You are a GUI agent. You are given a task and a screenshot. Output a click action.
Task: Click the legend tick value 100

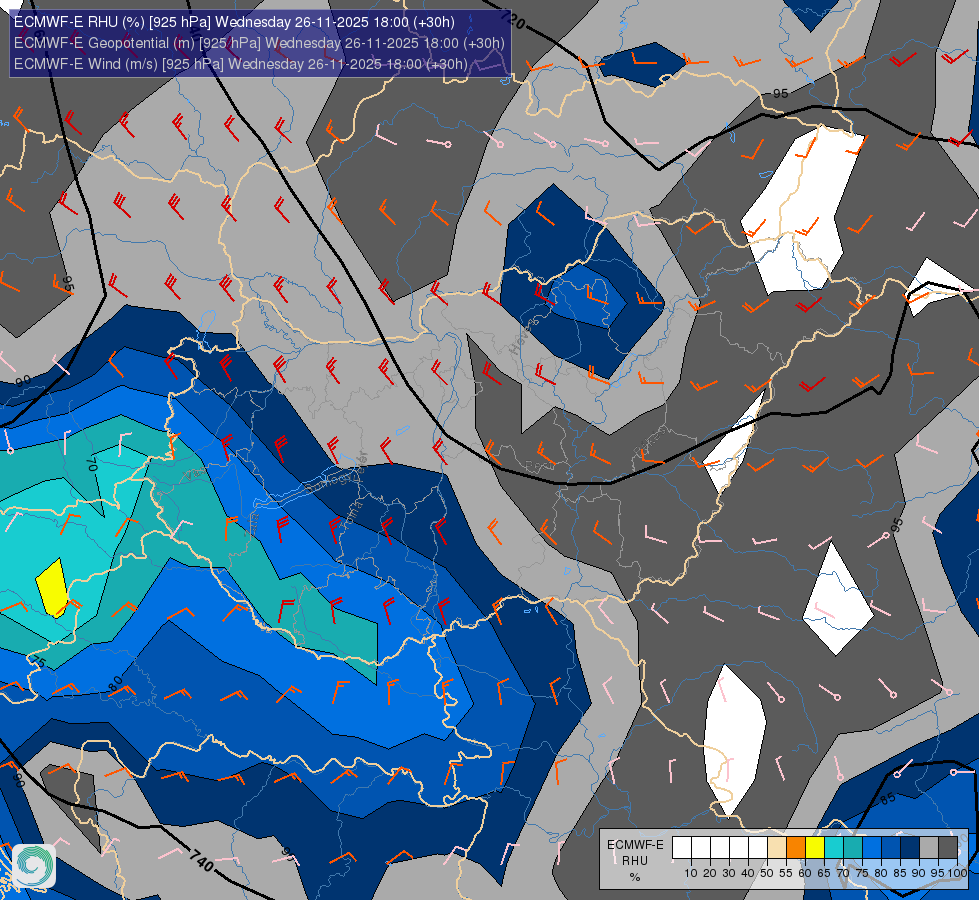pyautogui.click(x=957, y=873)
